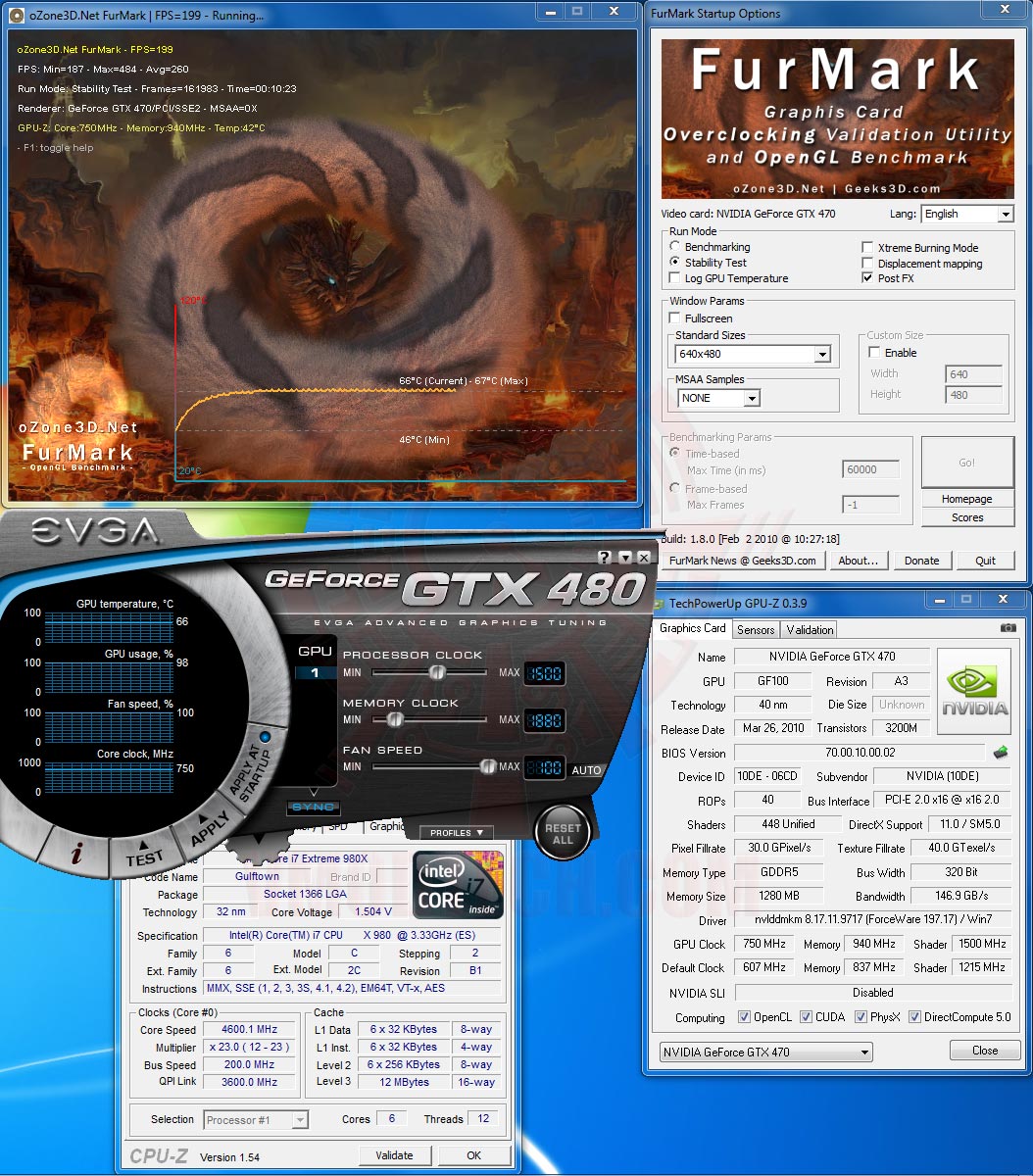Click the Close button in GPU-Z
This screenshot has width=1033, height=1176.
pos(985,1051)
